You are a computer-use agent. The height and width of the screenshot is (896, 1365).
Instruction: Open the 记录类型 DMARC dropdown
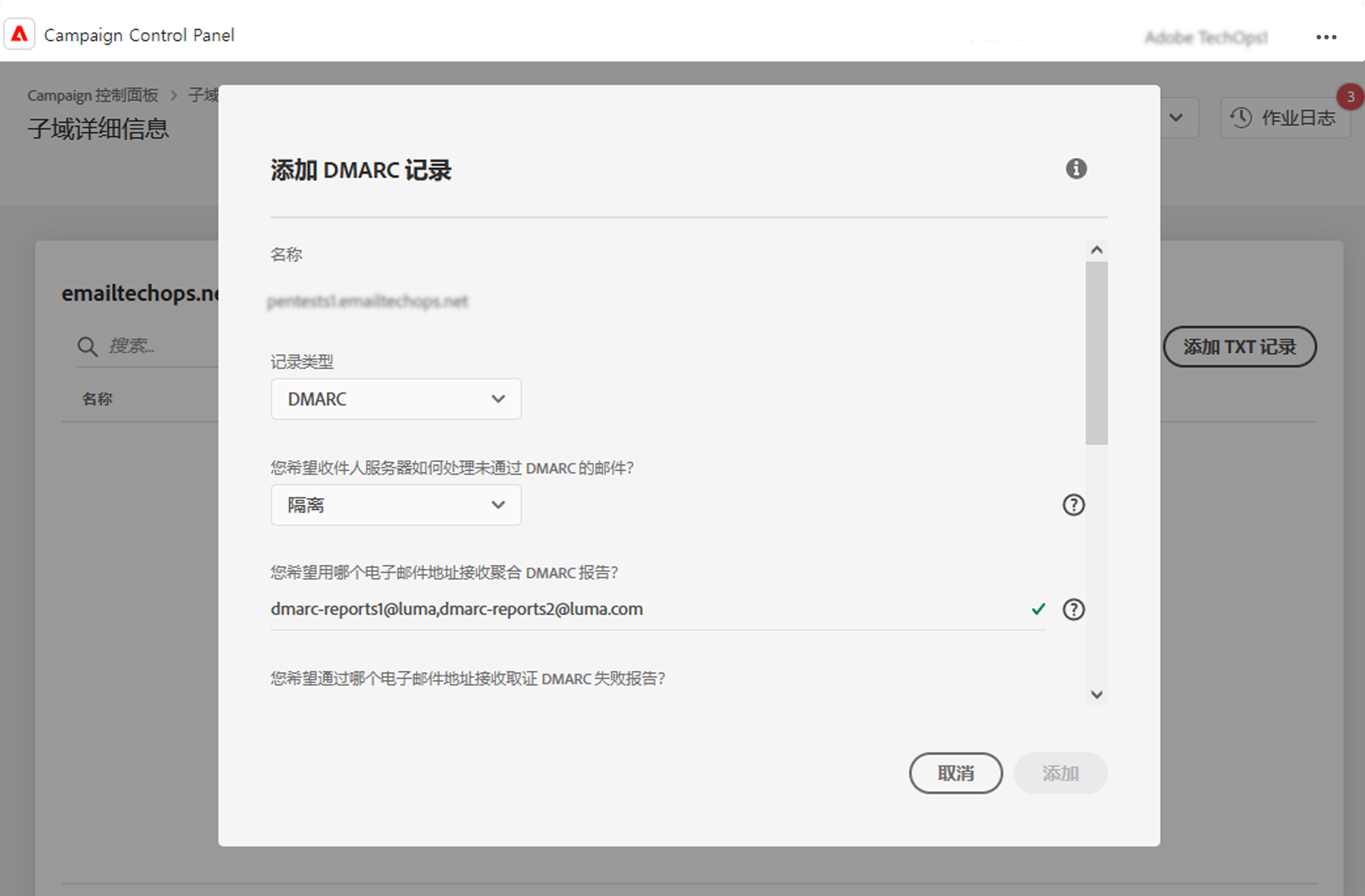[396, 399]
